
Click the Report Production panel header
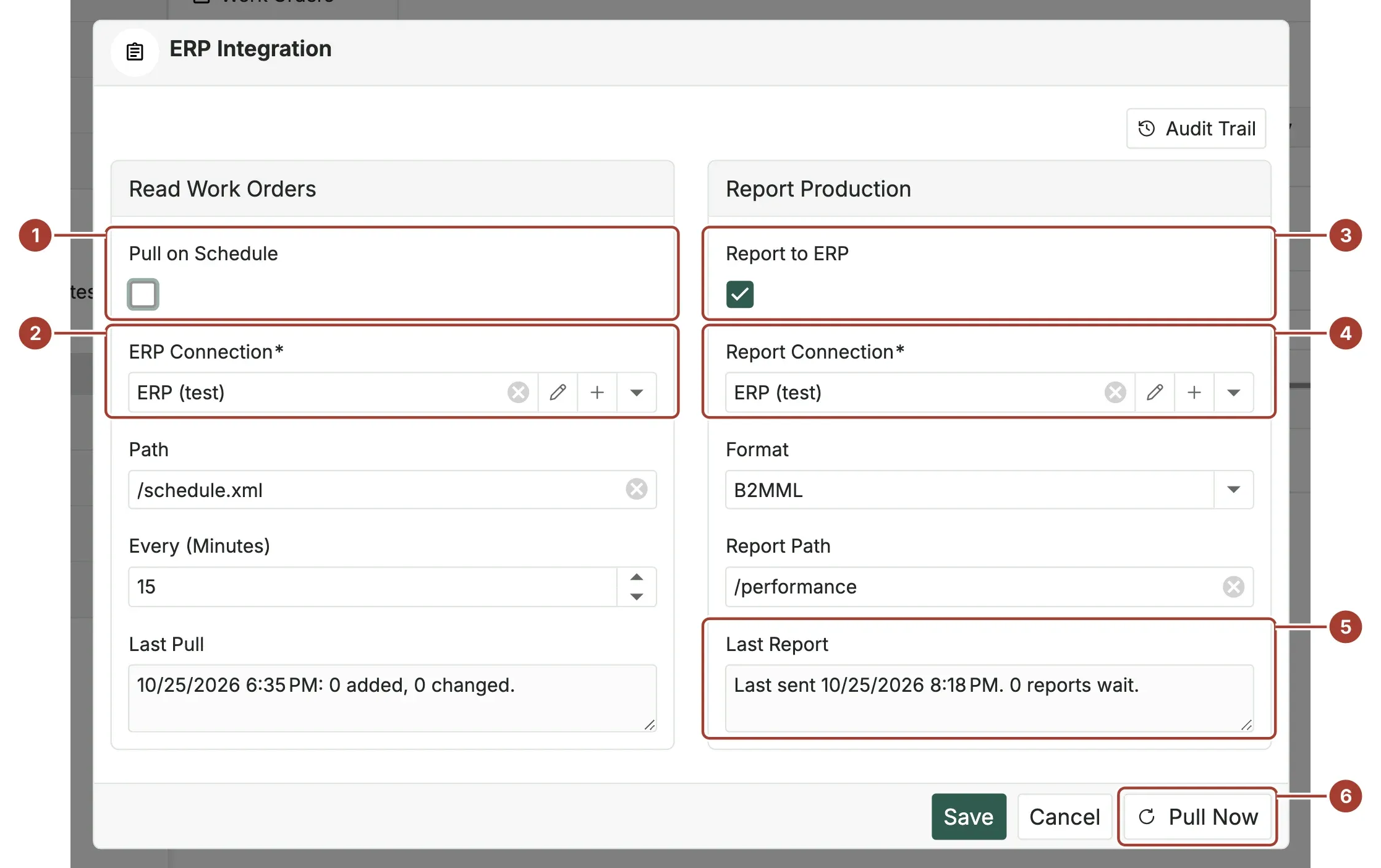989,189
